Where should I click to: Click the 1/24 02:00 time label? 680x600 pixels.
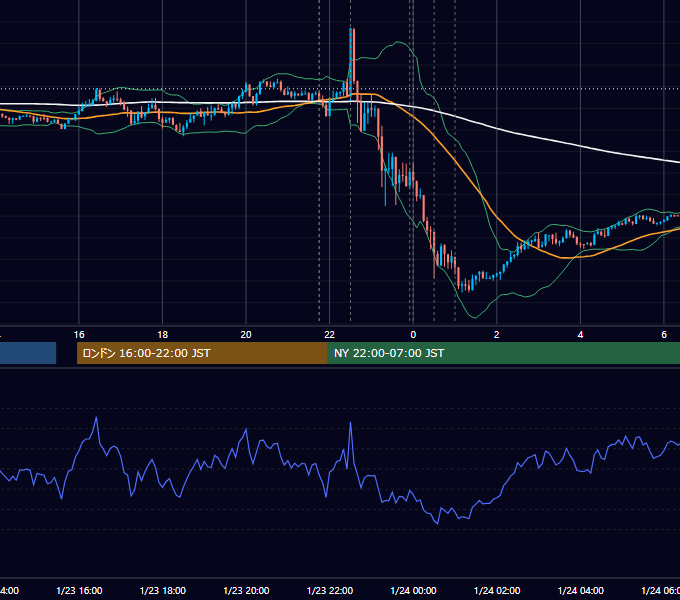click(497, 590)
